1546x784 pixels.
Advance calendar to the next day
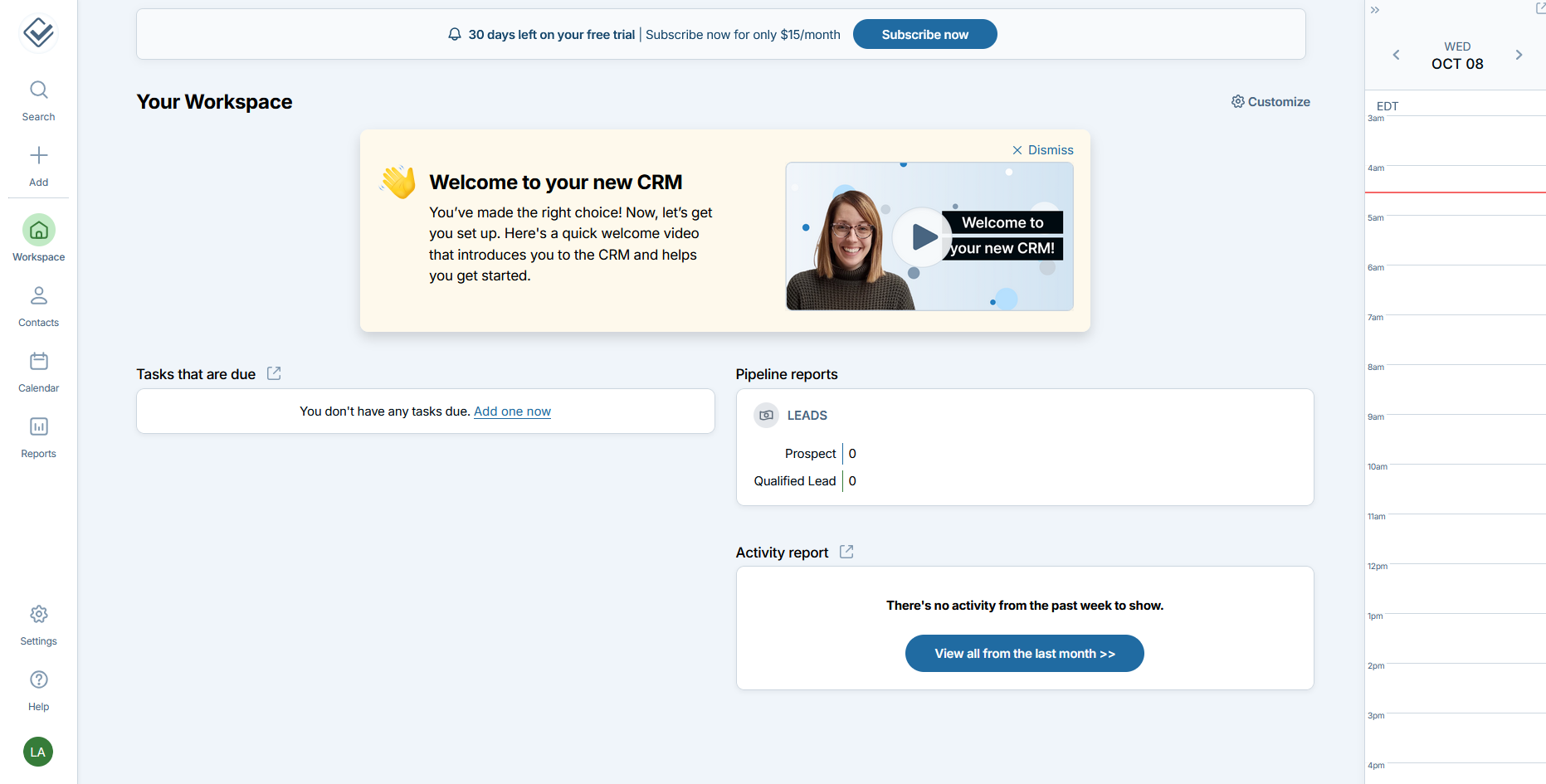click(x=1519, y=55)
